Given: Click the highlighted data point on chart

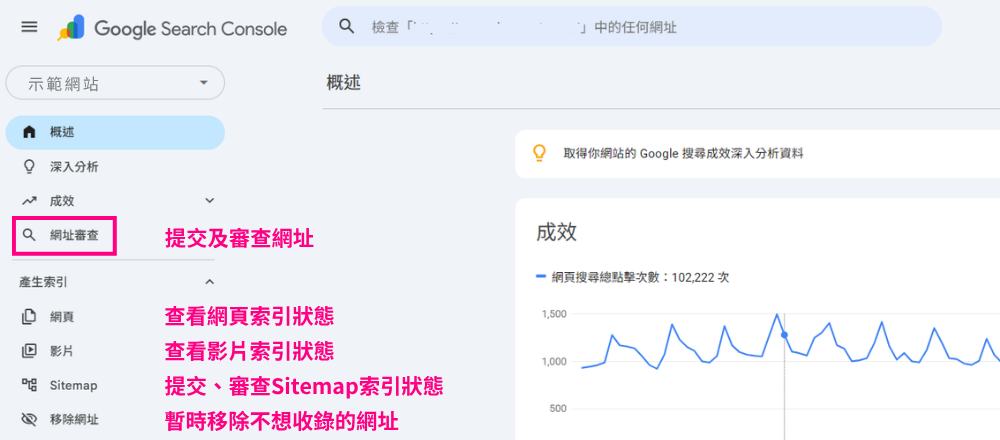Looking at the screenshot, I should 784,335.
